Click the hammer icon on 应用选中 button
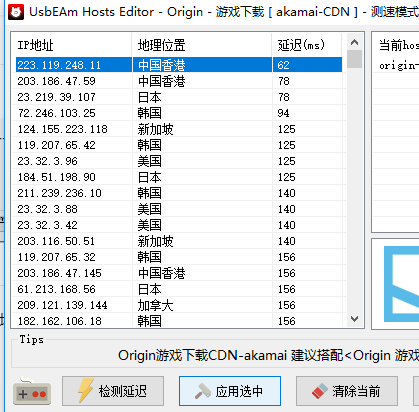 [202, 391]
